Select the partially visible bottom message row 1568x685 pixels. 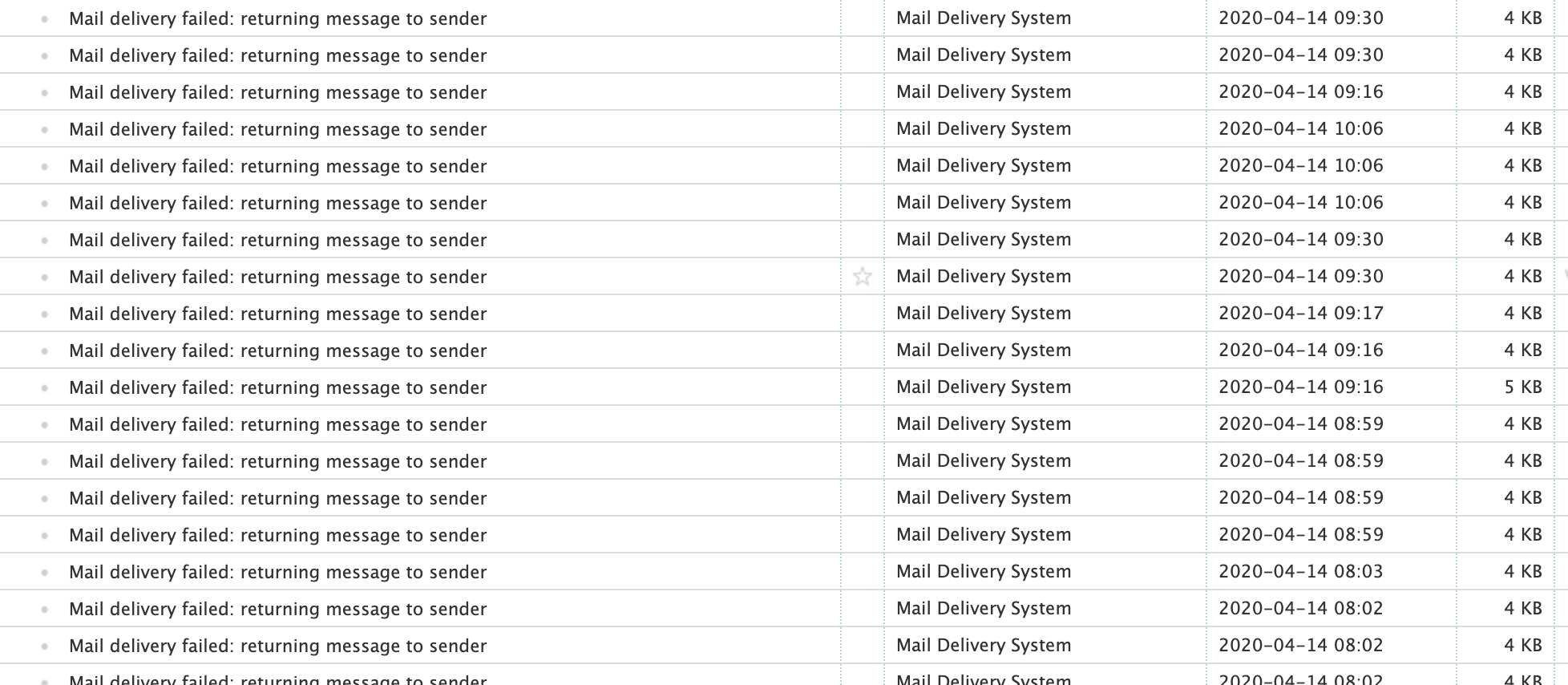[x=784, y=675]
